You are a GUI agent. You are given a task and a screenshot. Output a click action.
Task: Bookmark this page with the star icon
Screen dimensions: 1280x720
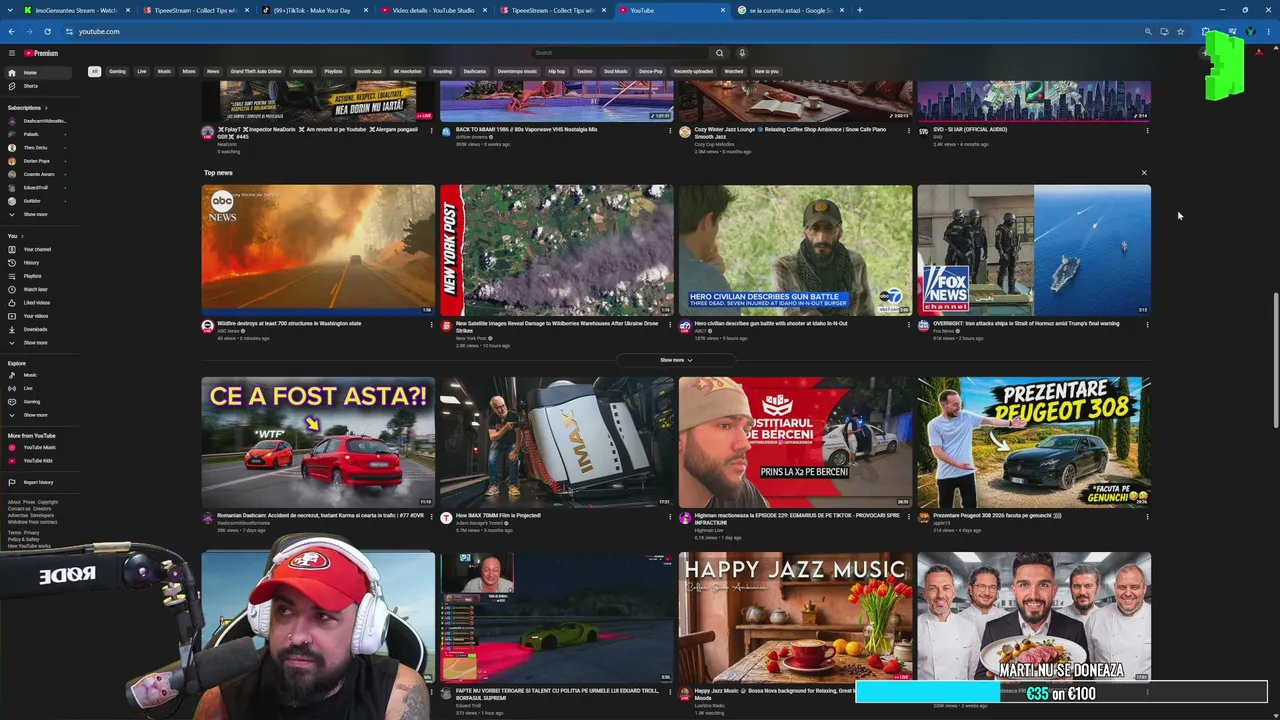[1180, 31]
